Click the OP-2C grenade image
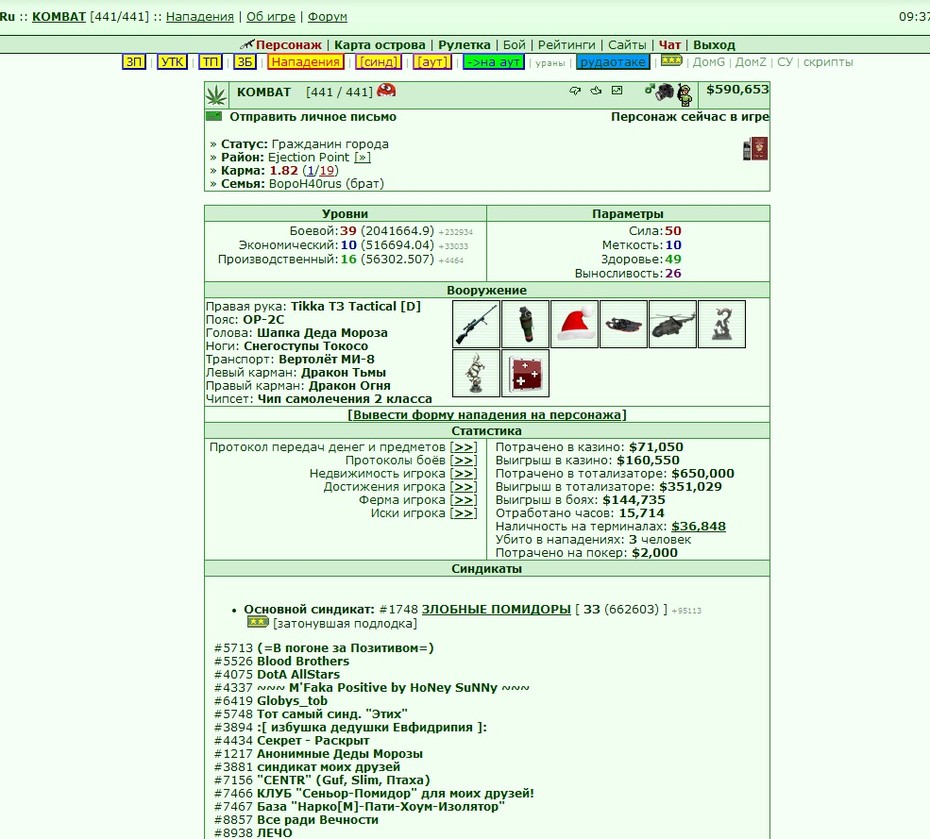The image size is (930, 839). [x=525, y=324]
